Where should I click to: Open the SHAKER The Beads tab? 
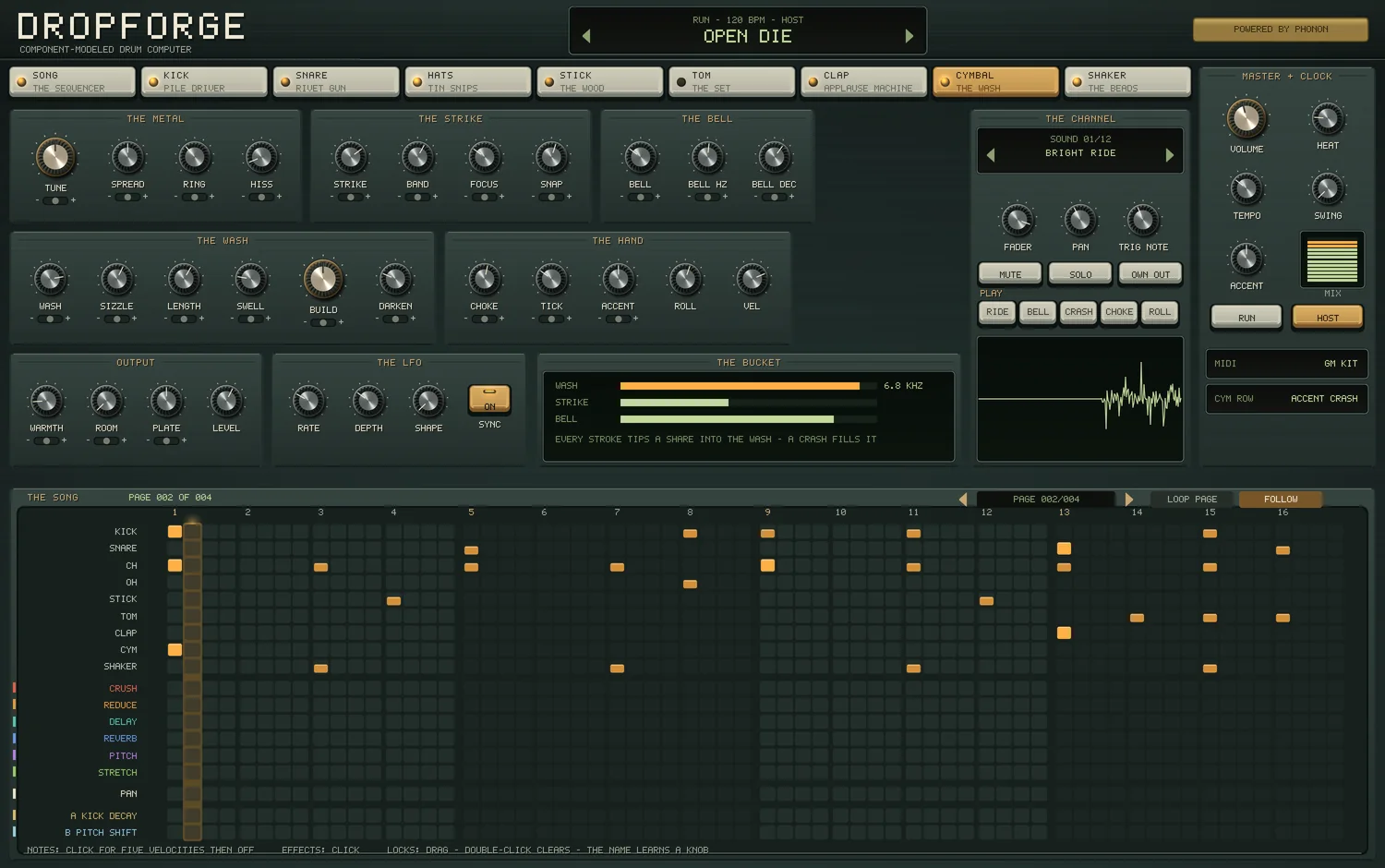tap(1127, 81)
